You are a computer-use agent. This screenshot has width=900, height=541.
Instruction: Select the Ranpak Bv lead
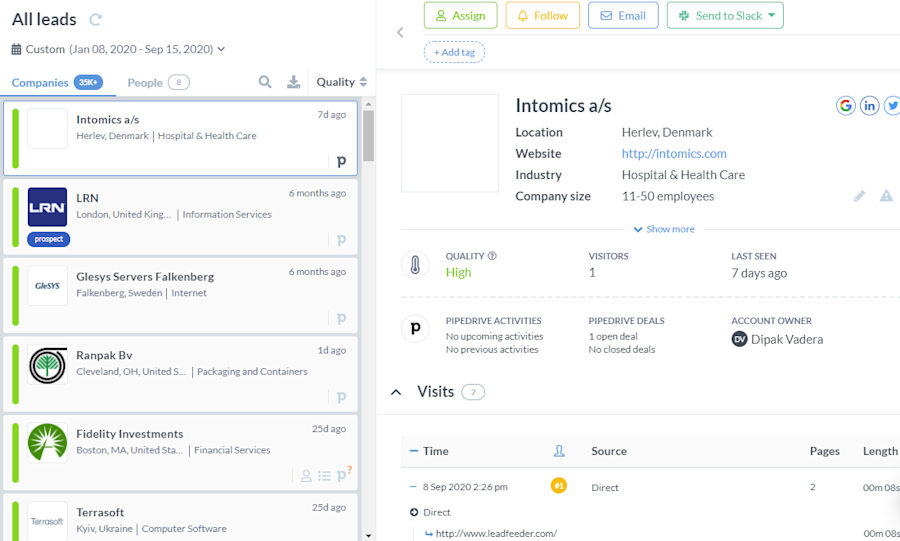(180, 374)
